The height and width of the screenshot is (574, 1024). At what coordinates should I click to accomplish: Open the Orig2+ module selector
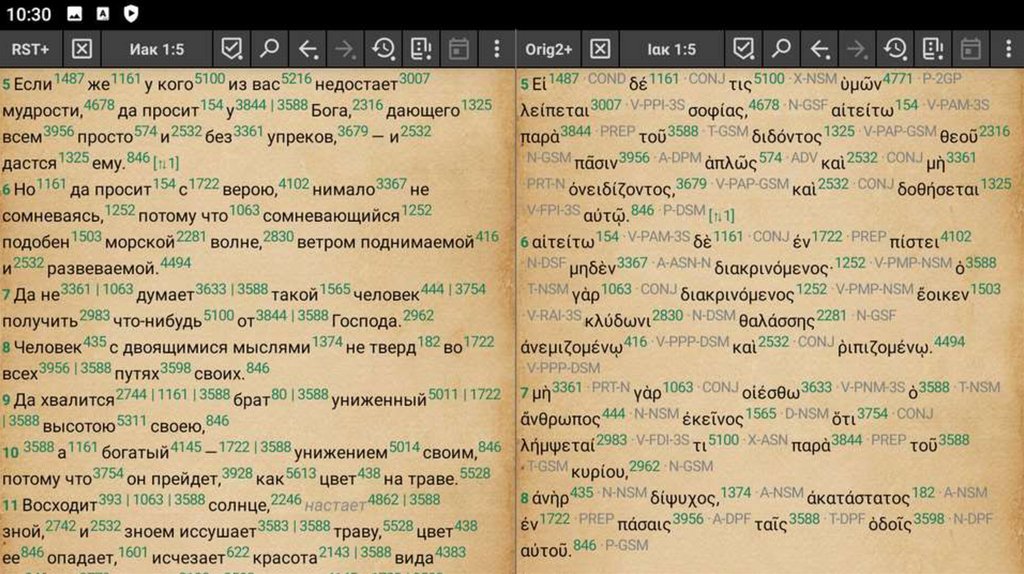point(549,48)
